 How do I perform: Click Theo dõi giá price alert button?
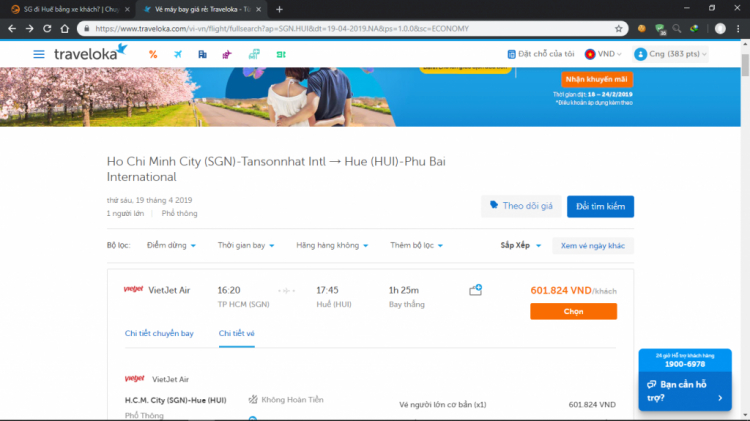[521, 206]
